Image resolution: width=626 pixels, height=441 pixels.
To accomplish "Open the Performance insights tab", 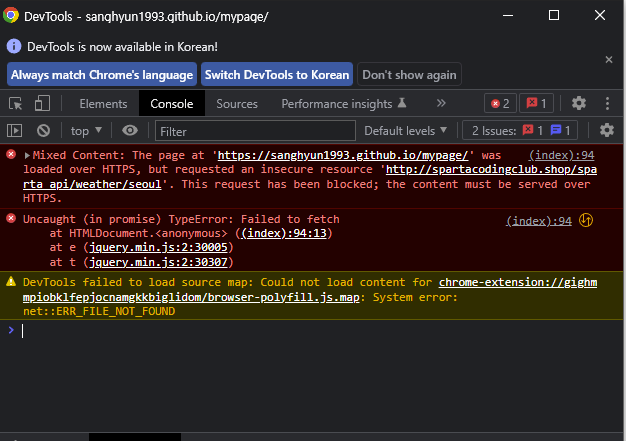I will tap(343, 104).
